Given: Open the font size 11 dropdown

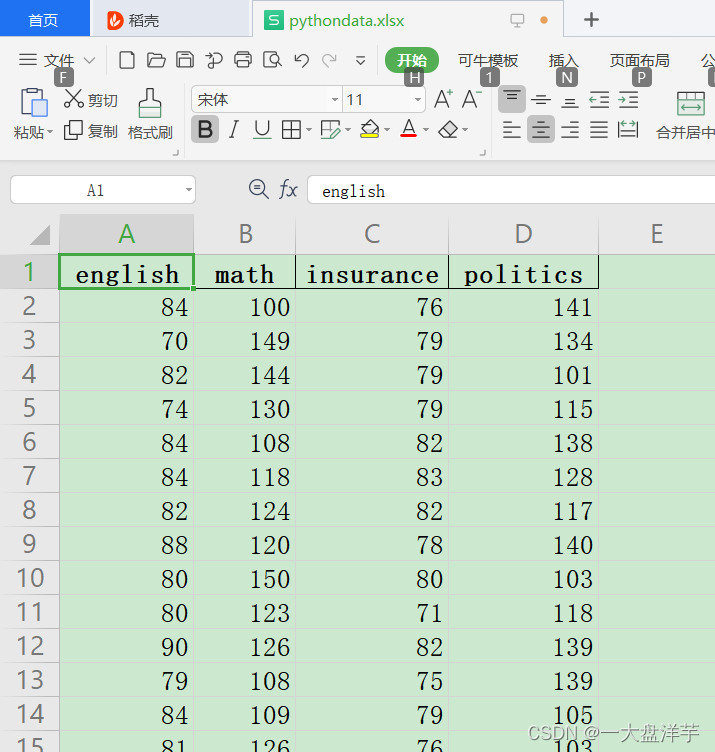Looking at the screenshot, I should (418, 100).
